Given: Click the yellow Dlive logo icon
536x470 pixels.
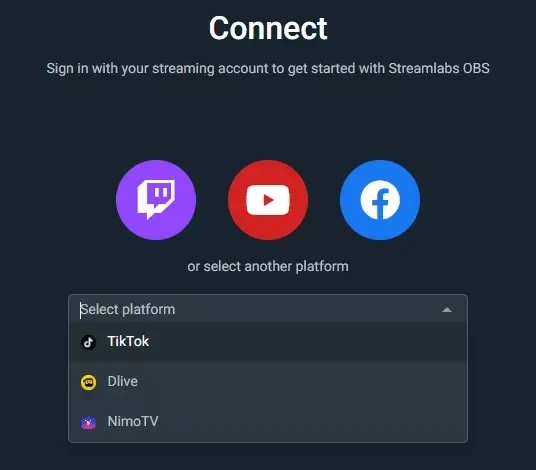Looking at the screenshot, I should click(88, 382).
